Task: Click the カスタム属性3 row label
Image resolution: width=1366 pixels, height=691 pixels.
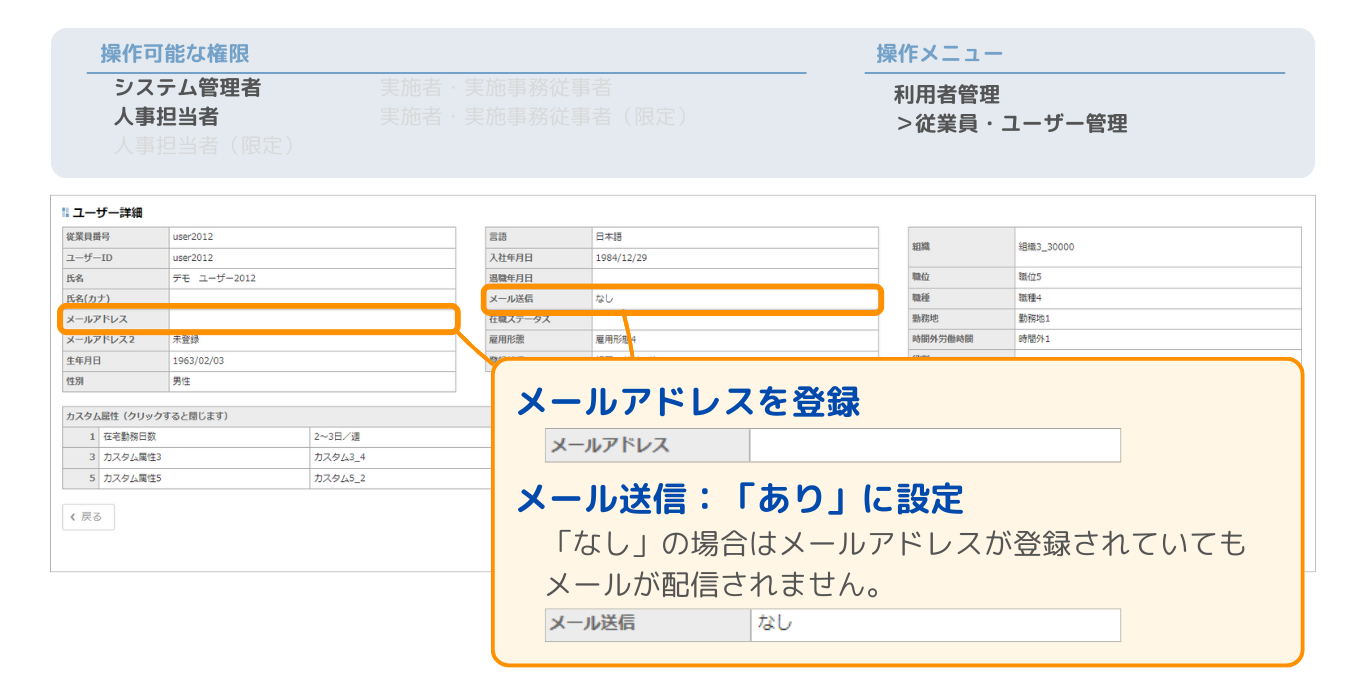Action: [x=132, y=457]
